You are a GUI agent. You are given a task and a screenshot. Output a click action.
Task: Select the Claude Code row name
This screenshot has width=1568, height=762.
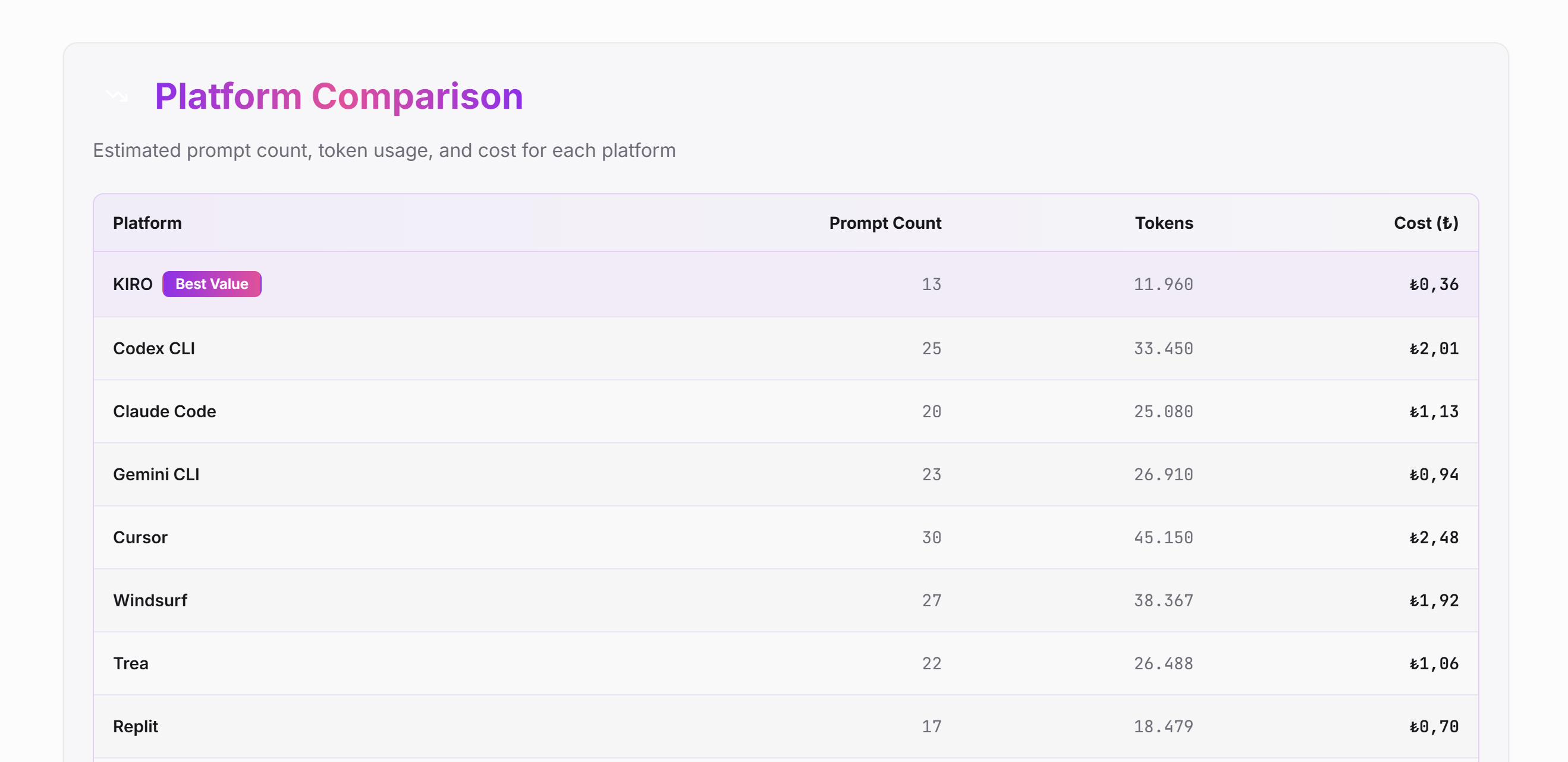pos(164,411)
